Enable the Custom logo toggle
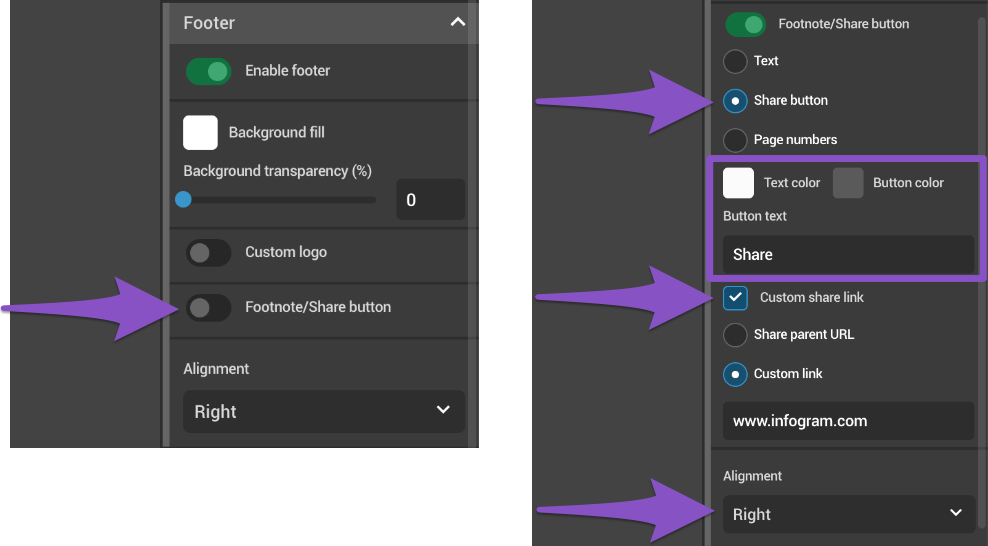This screenshot has height=546, width=988. pos(208,253)
